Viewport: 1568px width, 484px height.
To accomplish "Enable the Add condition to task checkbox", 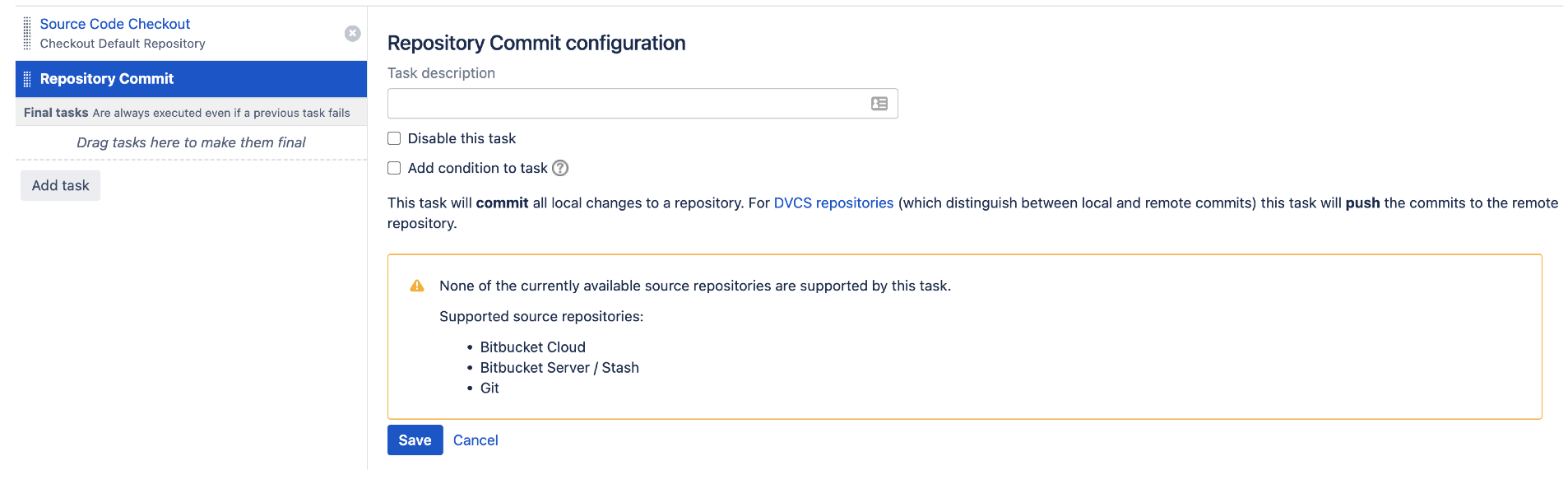I will click(394, 168).
